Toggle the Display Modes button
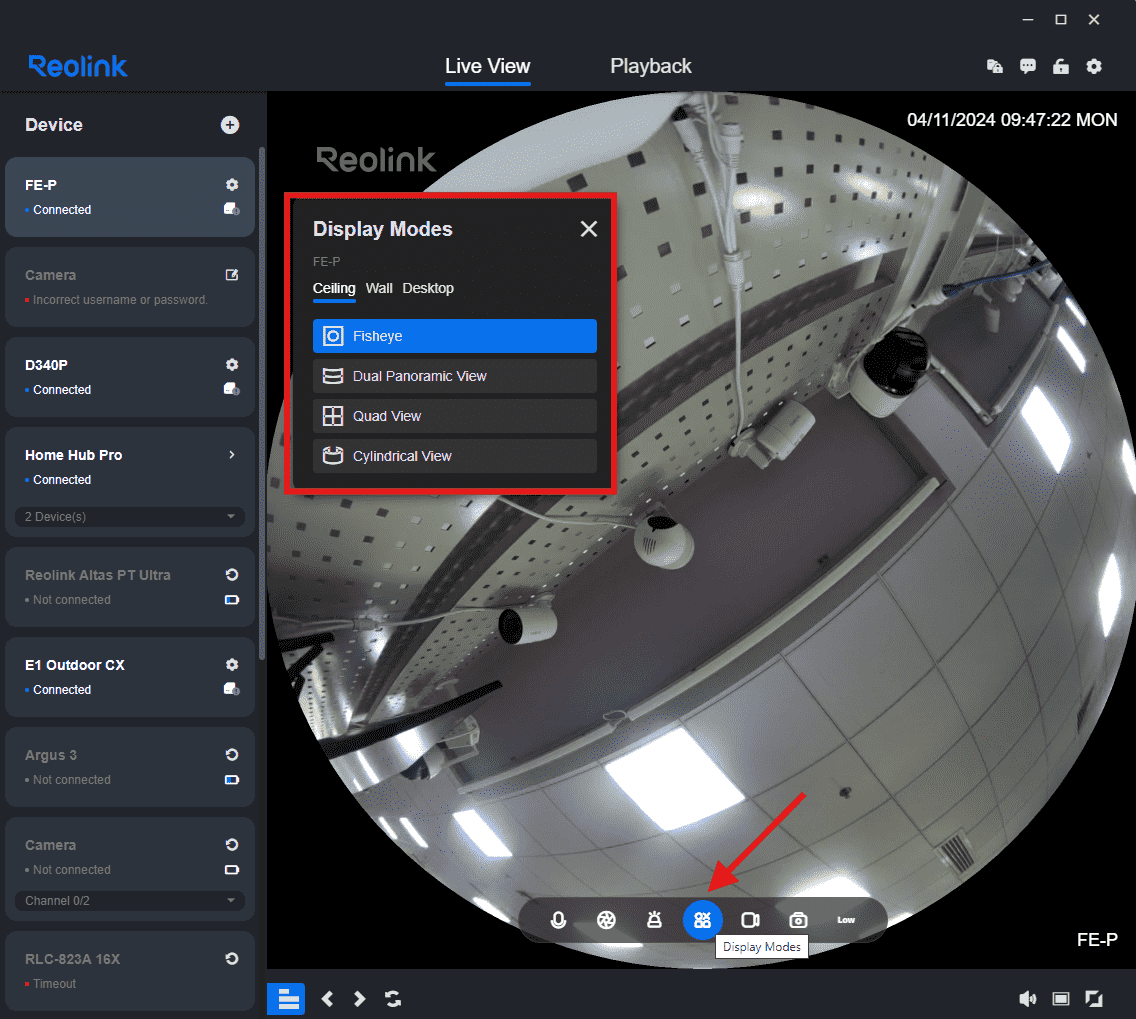 click(703, 920)
